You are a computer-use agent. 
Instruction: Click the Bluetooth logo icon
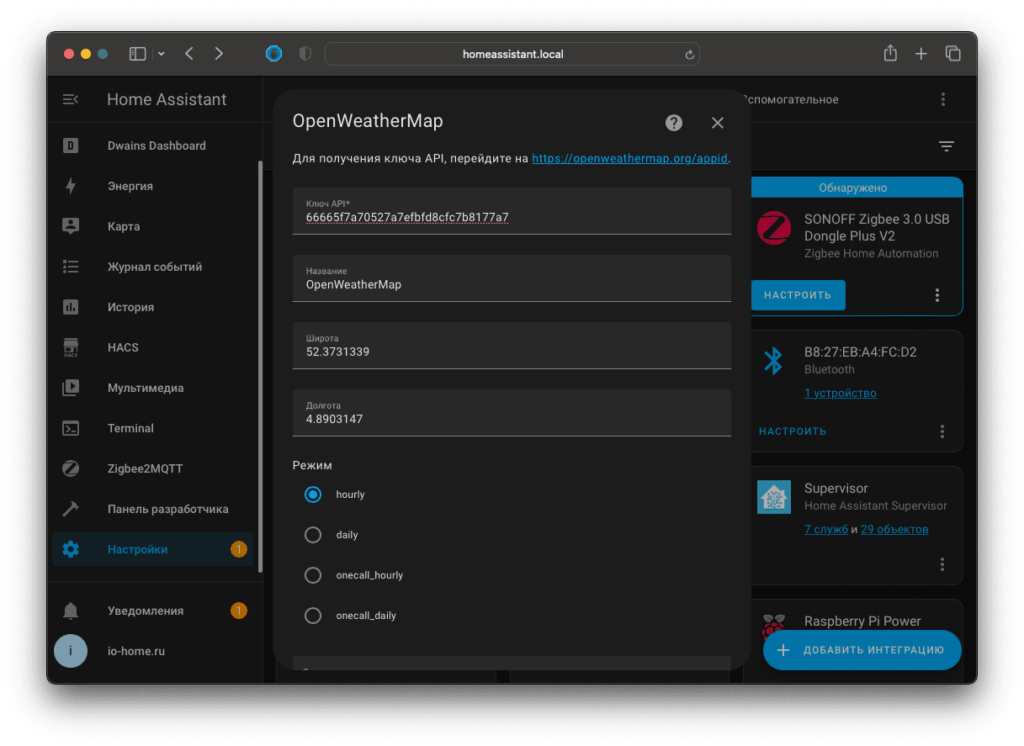(x=774, y=361)
